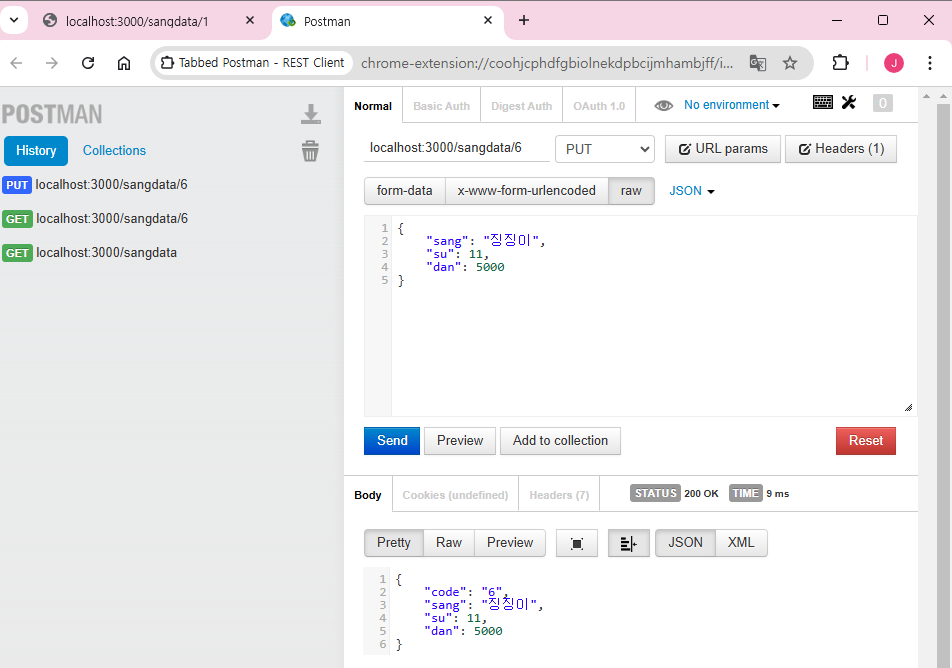
Task: Click the request Preview button next to Send
Action: [460, 441]
